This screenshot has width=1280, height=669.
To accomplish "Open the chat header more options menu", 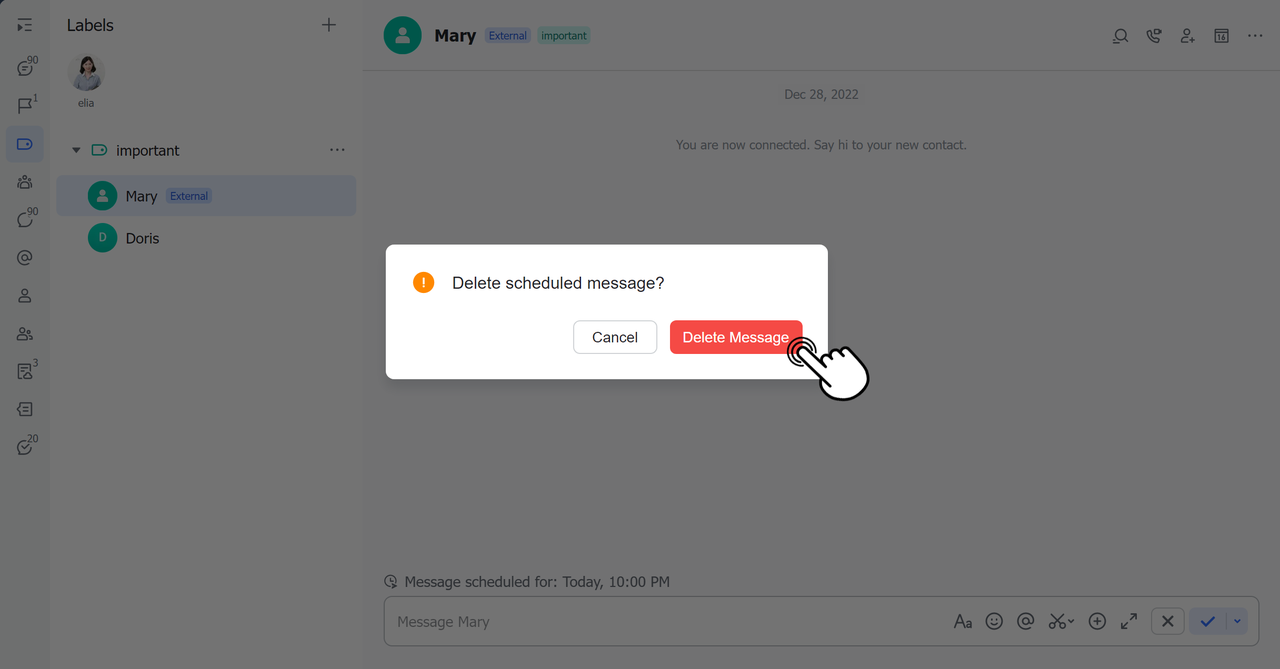I will 1255,36.
